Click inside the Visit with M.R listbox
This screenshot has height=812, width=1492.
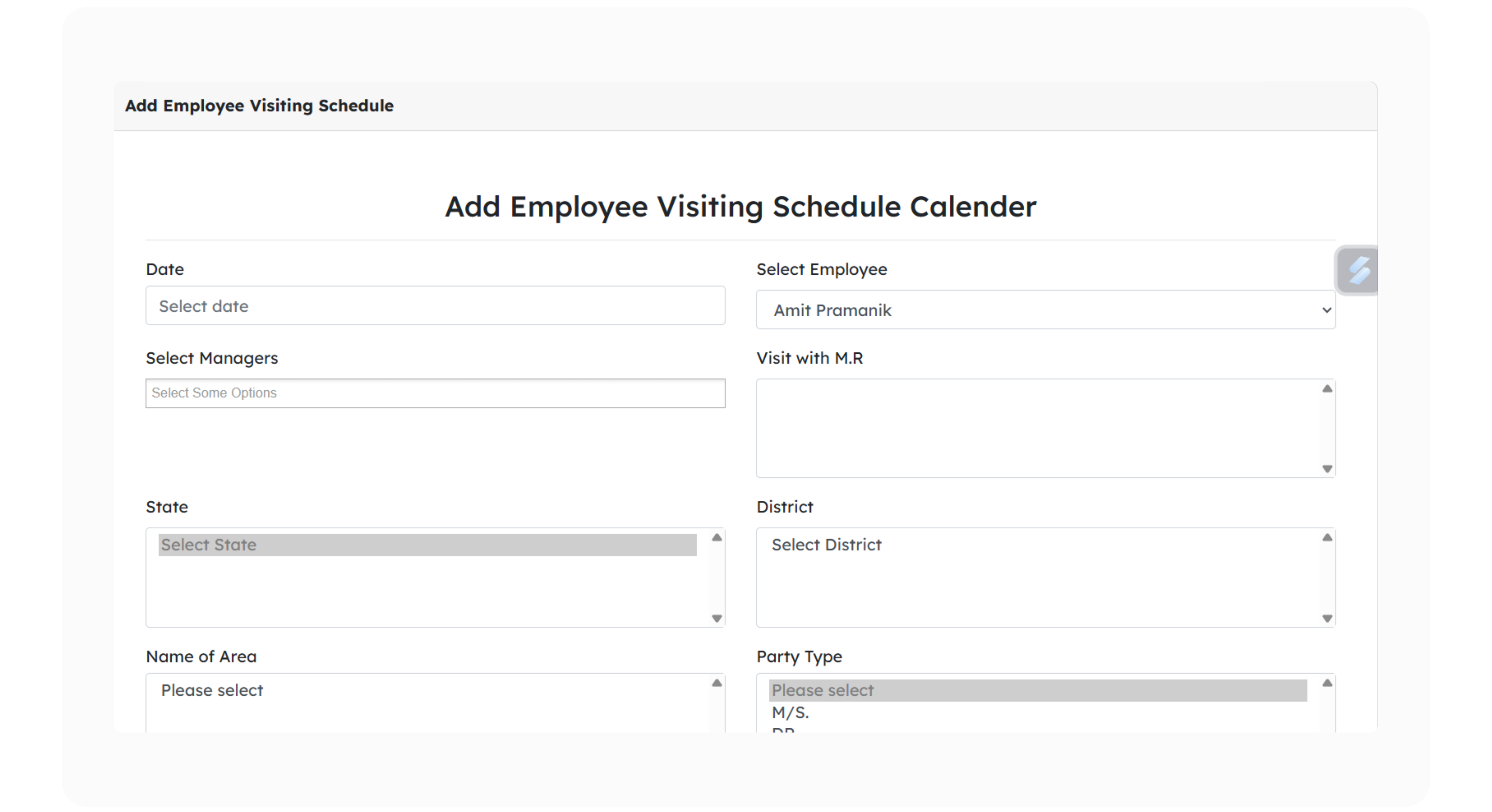coord(1037,429)
